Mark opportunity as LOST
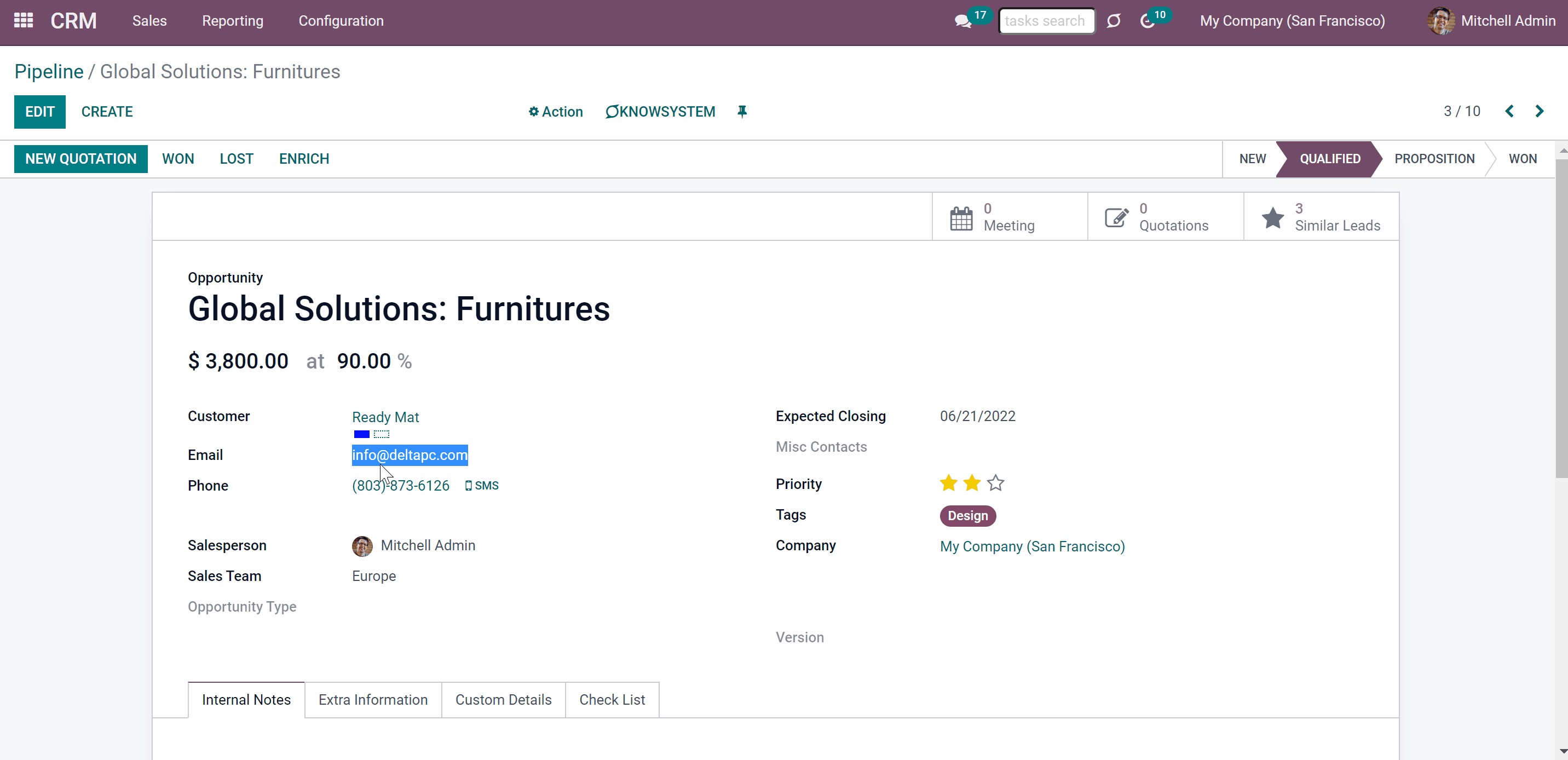The width and height of the screenshot is (1568, 760). pyautogui.click(x=236, y=159)
